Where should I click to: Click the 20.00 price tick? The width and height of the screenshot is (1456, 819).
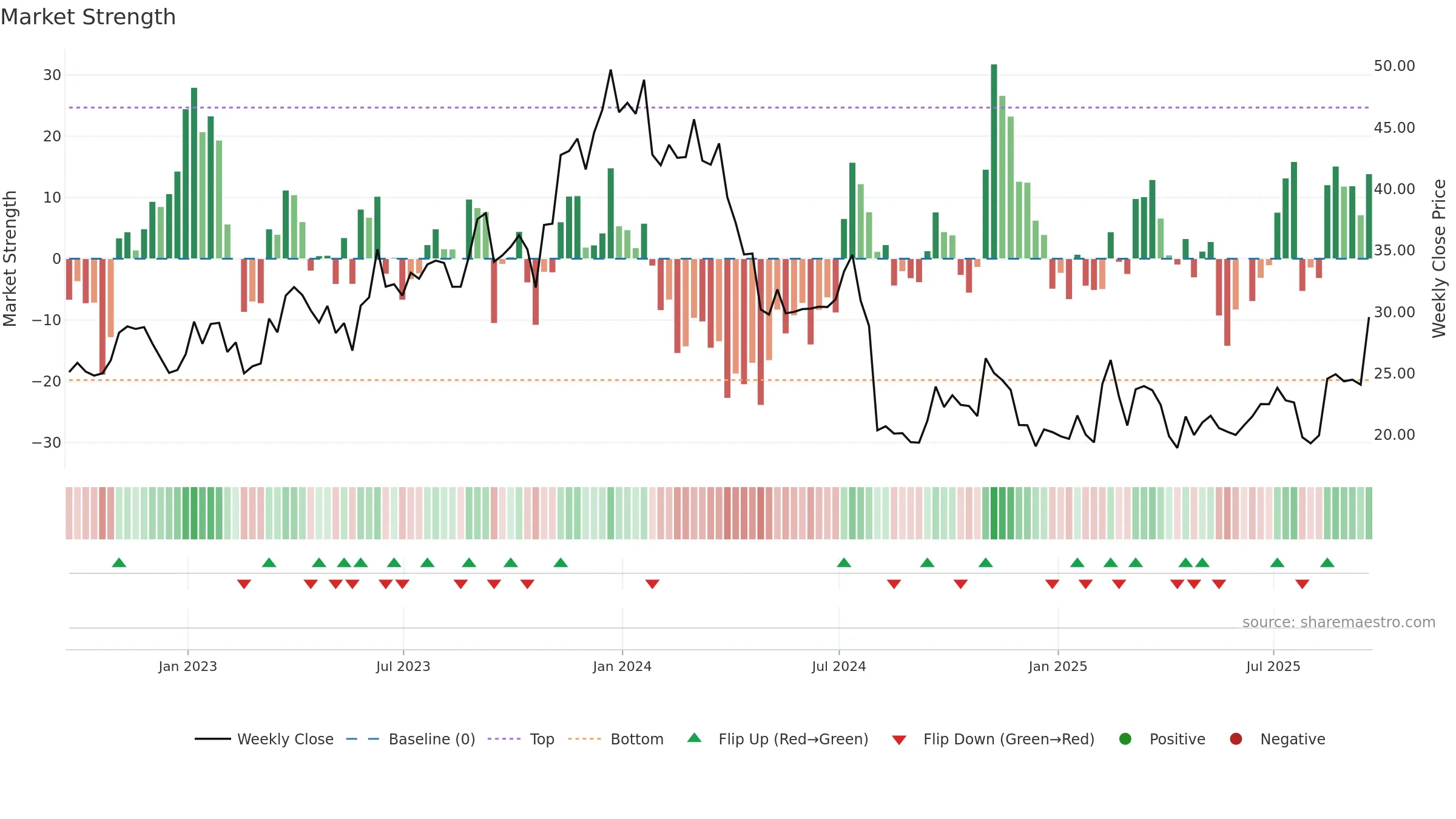coord(1394,435)
